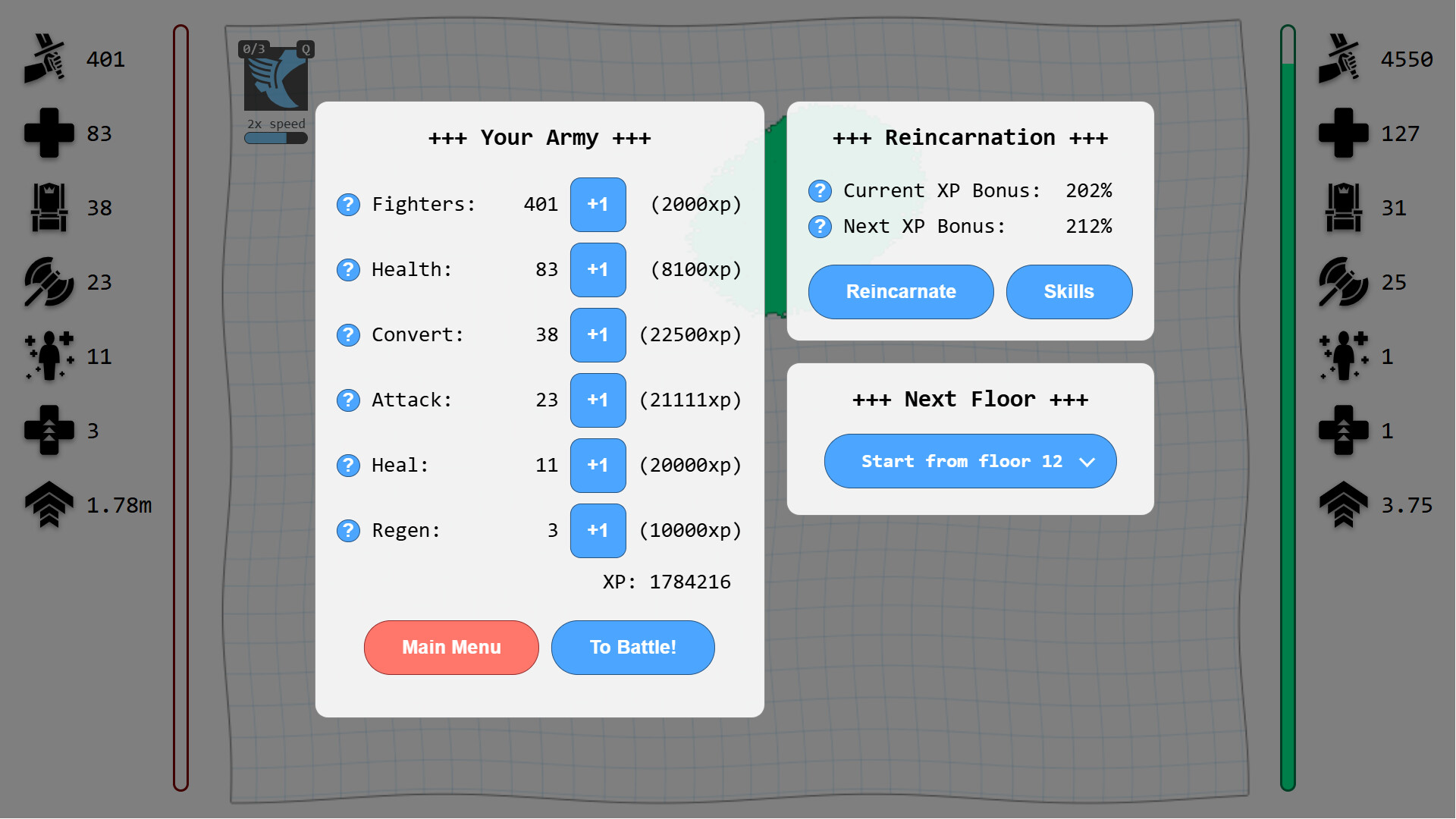This screenshot has width=1456, height=819.
Task: Click the Next XP Bonus help icon
Action: click(x=820, y=227)
